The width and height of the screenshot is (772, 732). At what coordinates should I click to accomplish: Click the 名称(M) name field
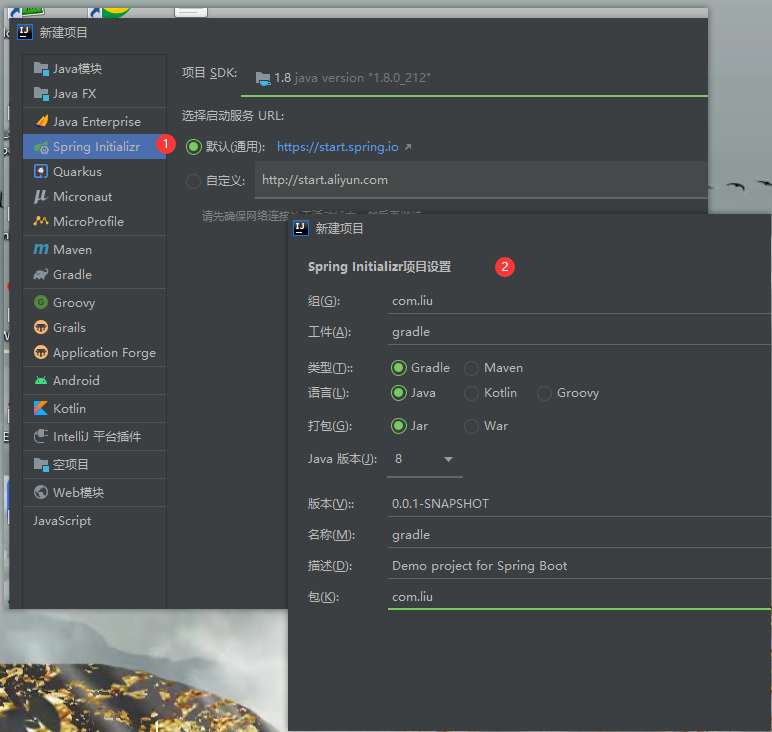click(x=579, y=535)
